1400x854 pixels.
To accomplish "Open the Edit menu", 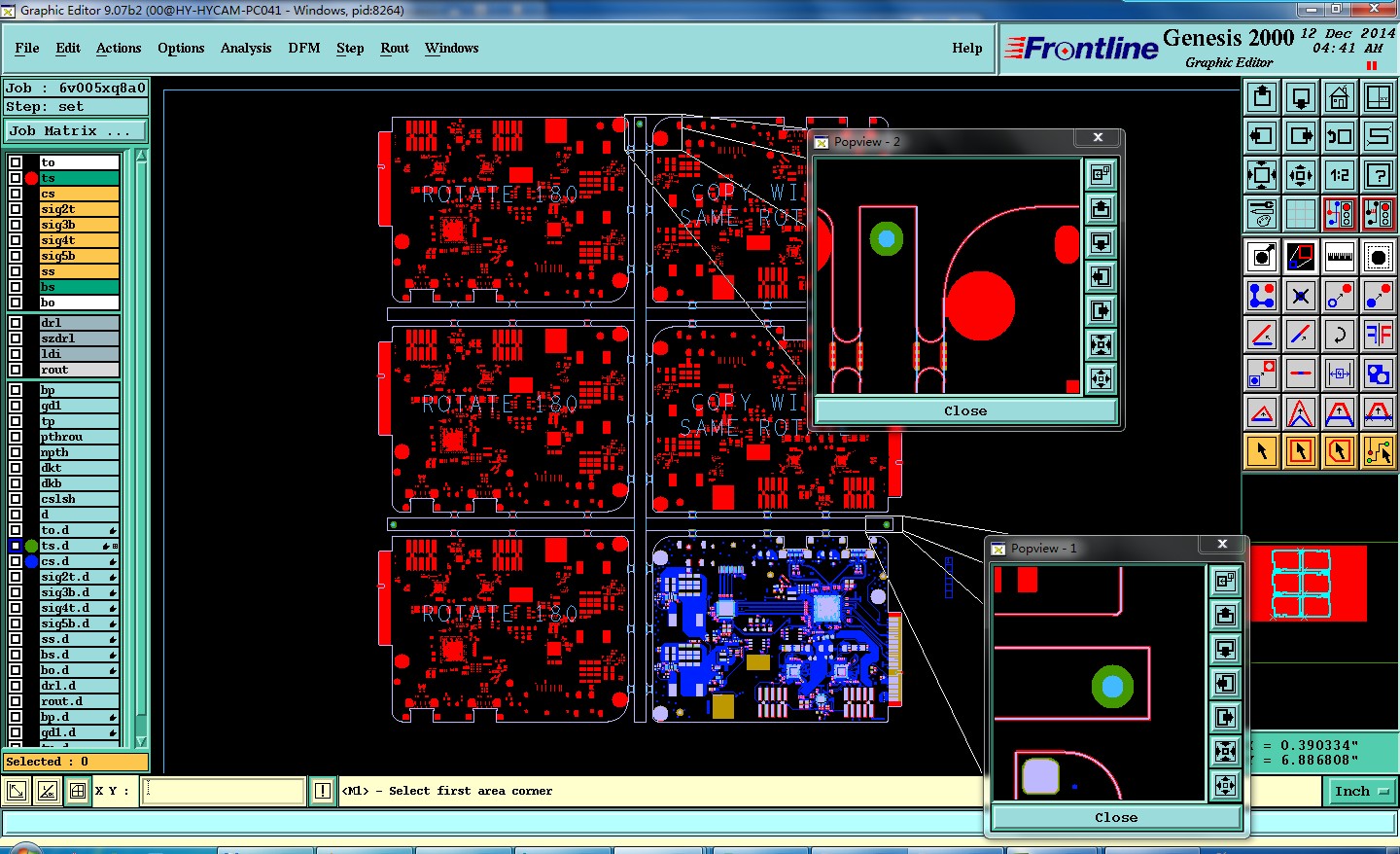I will 68,48.
